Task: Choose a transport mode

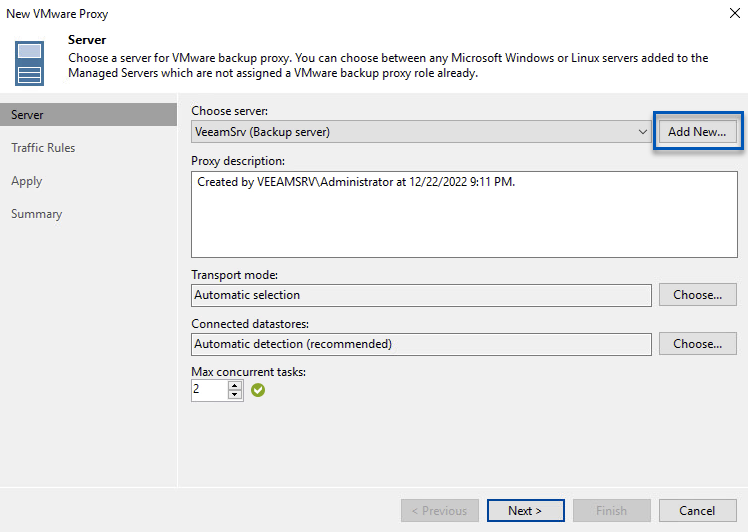Action: click(x=697, y=295)
